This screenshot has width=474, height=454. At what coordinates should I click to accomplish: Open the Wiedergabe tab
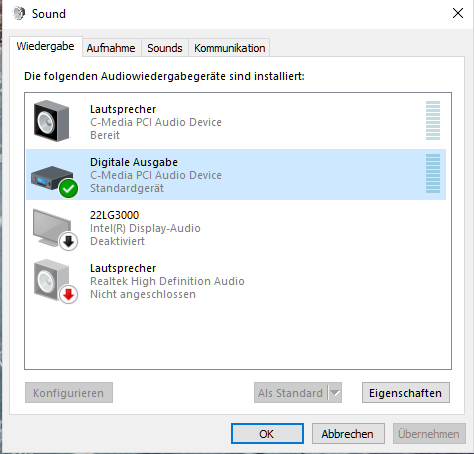[46, 46]
